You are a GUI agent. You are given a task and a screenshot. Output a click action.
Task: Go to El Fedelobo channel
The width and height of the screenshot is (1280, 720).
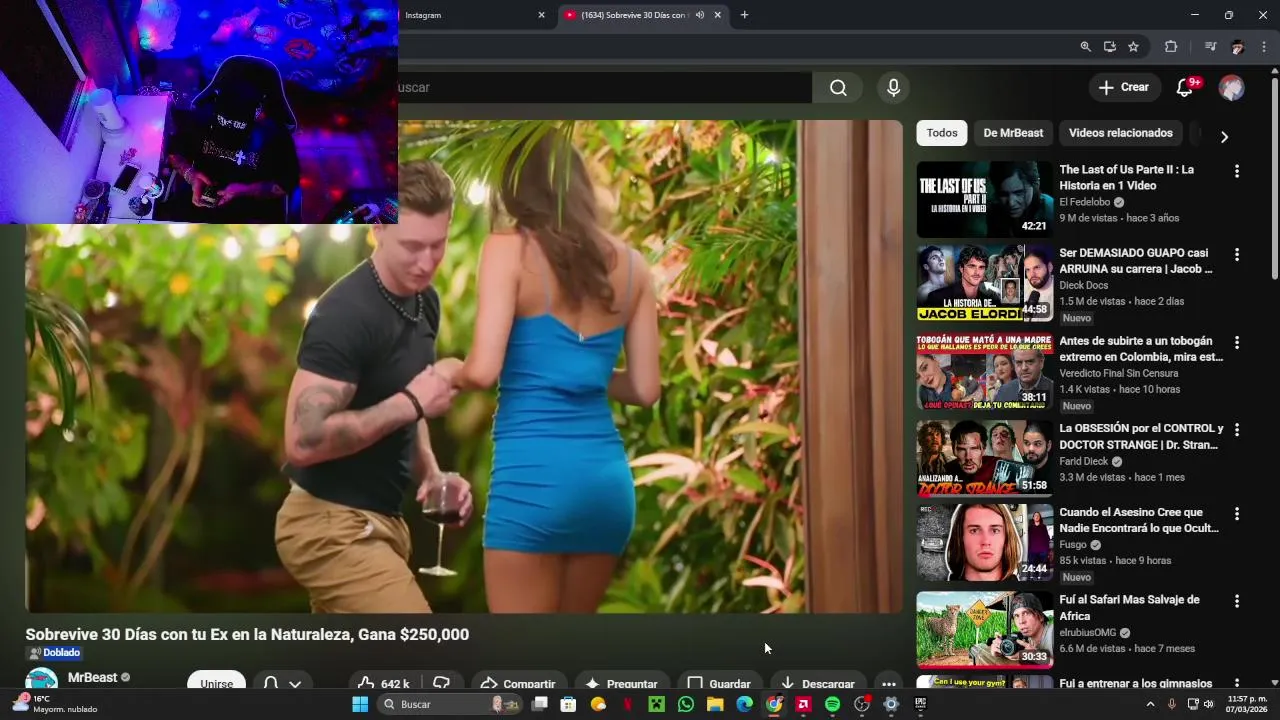click(1085, 202)
